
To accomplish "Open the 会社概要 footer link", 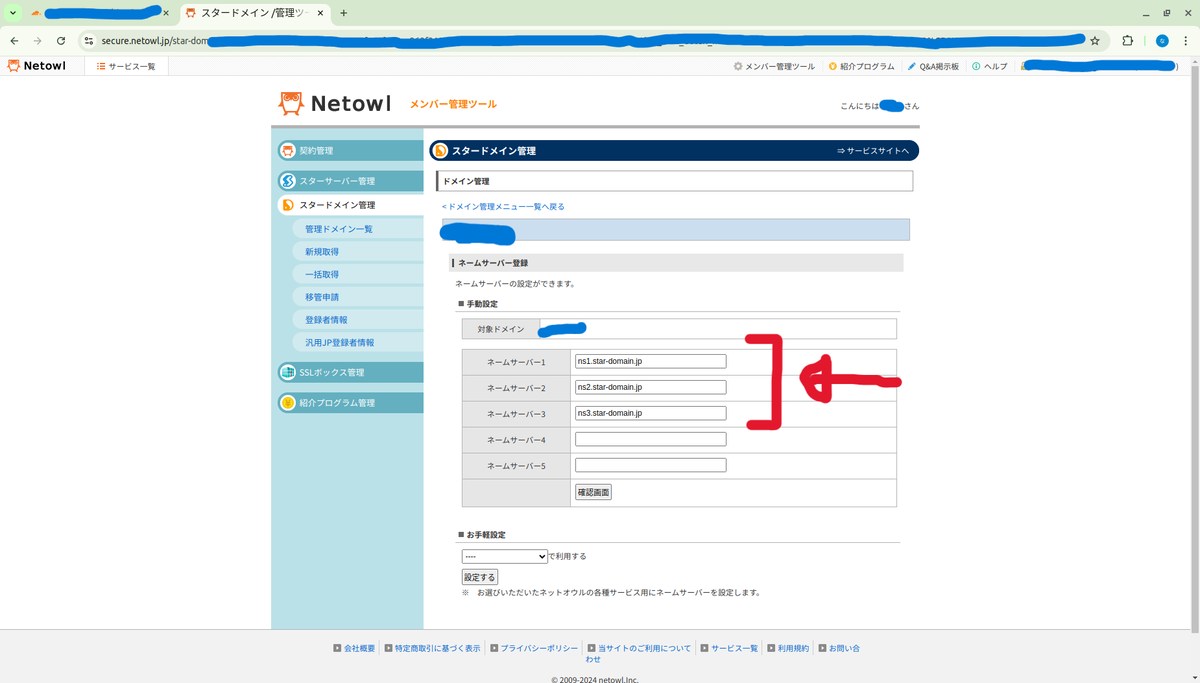I will click(x=359, y=648).
